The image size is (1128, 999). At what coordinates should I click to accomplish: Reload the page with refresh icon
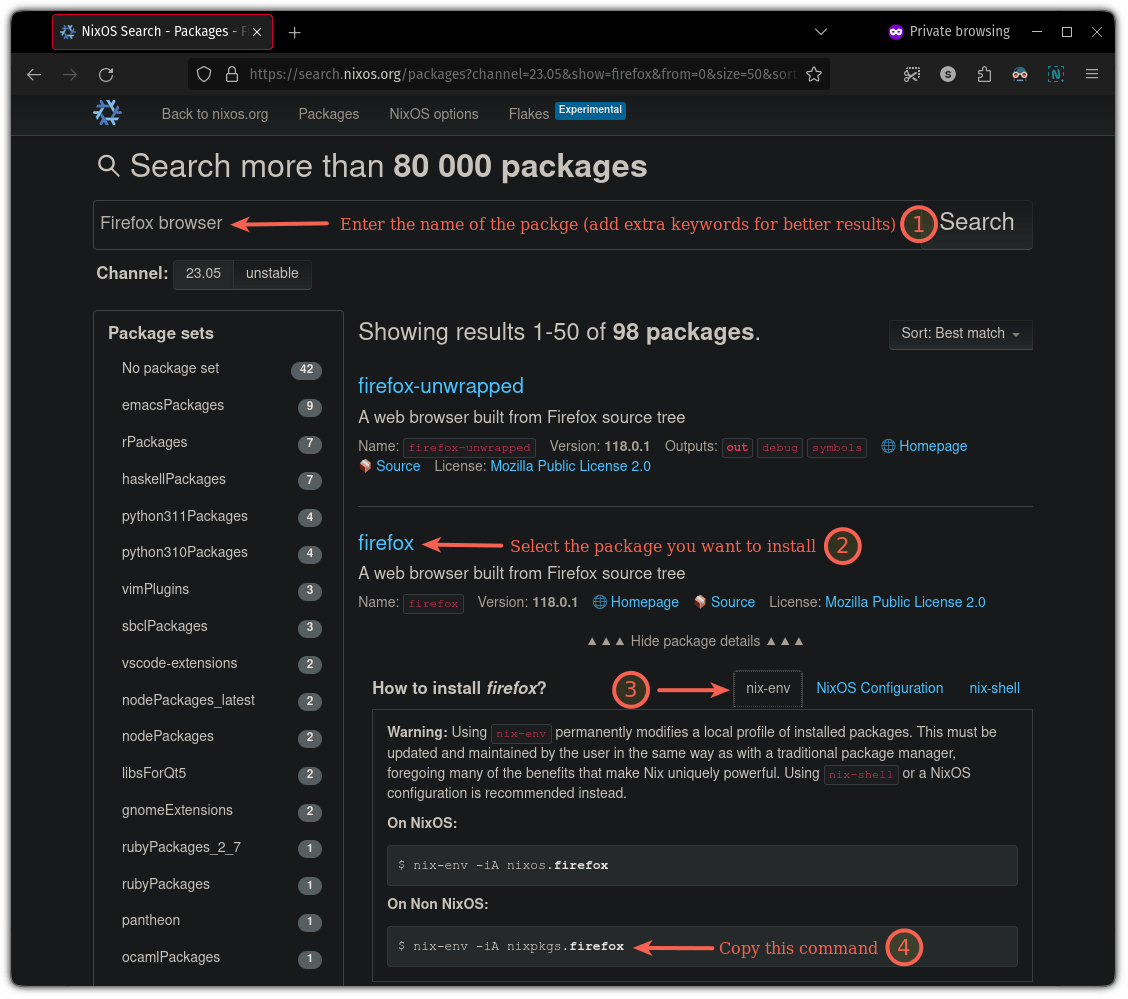106,75
